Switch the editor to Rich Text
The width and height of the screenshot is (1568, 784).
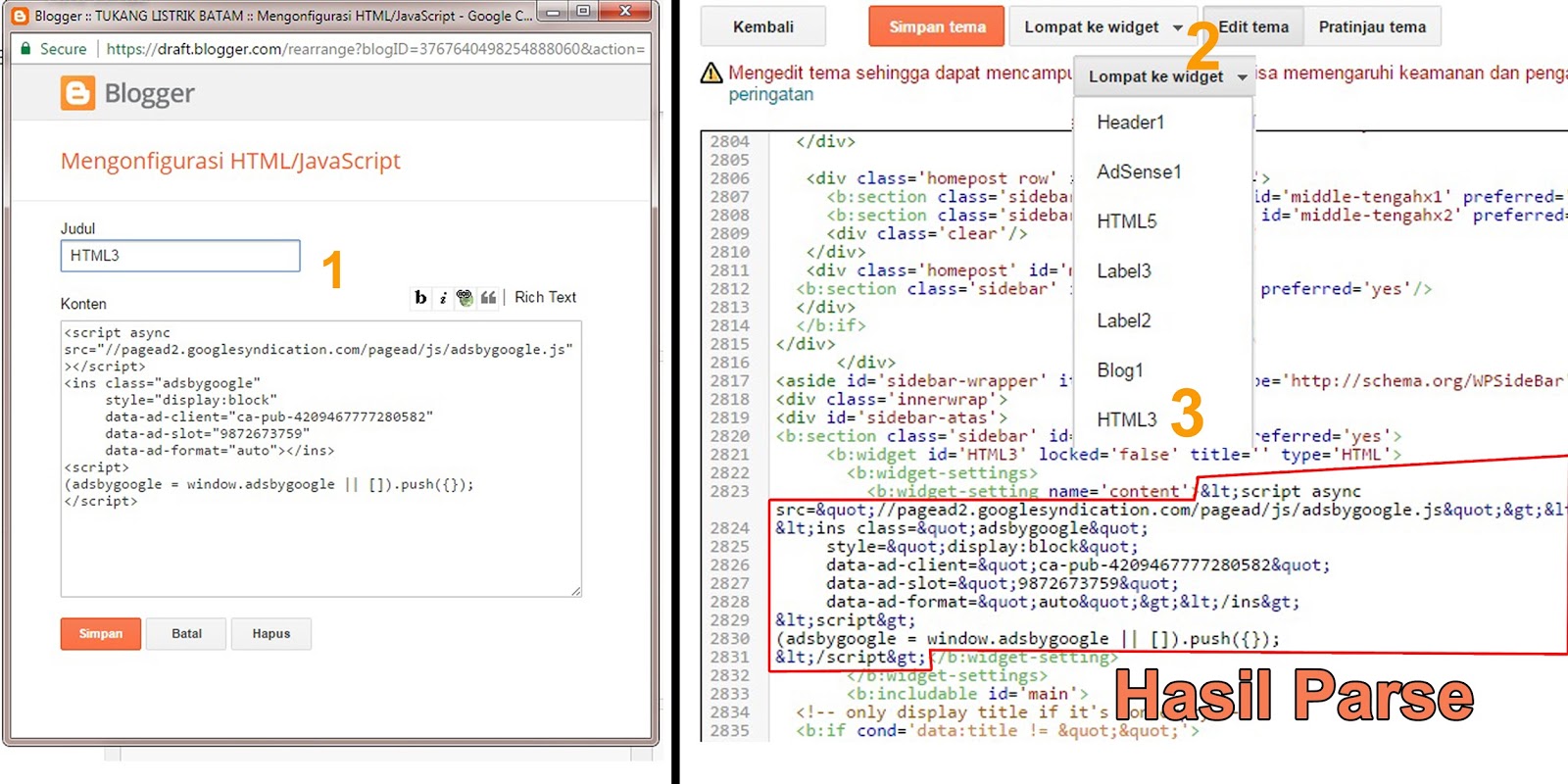tap(545, 297)
